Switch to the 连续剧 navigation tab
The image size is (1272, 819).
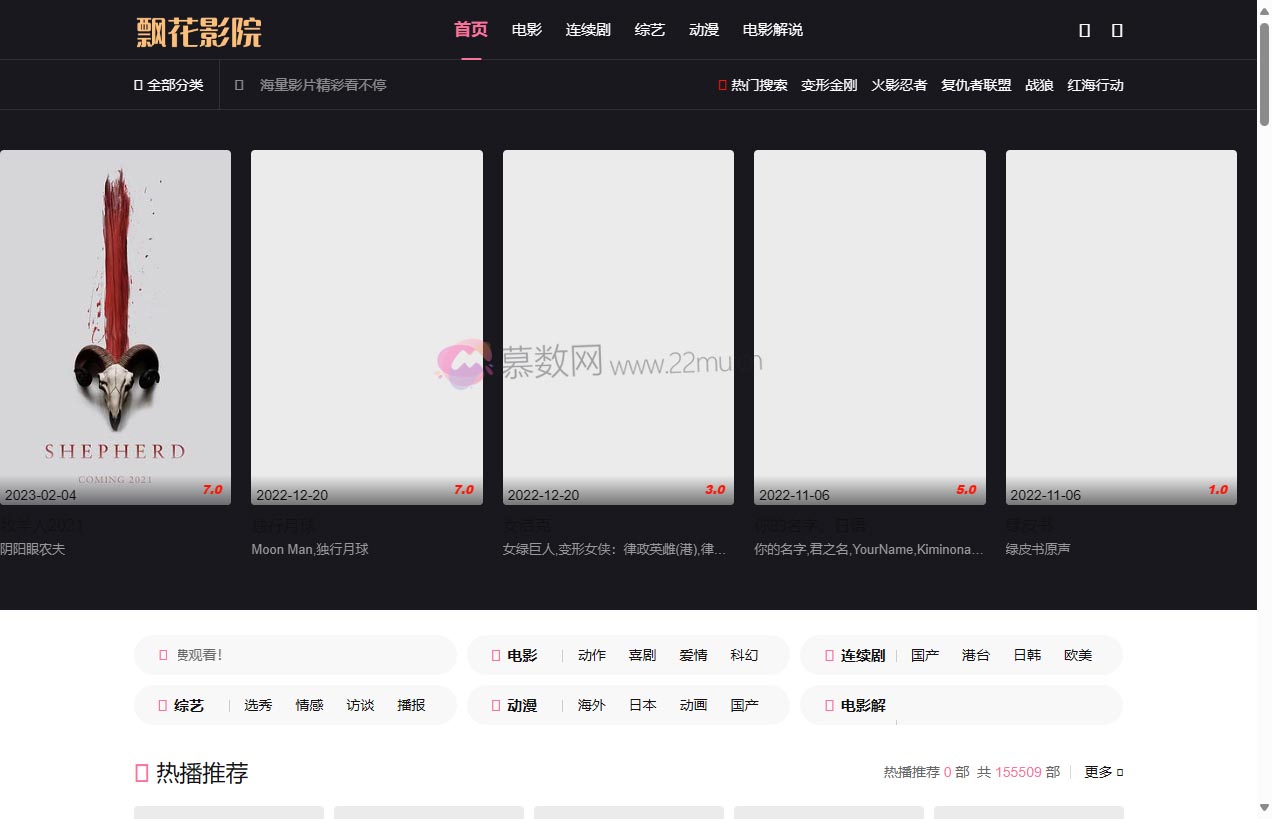(588, 30)
